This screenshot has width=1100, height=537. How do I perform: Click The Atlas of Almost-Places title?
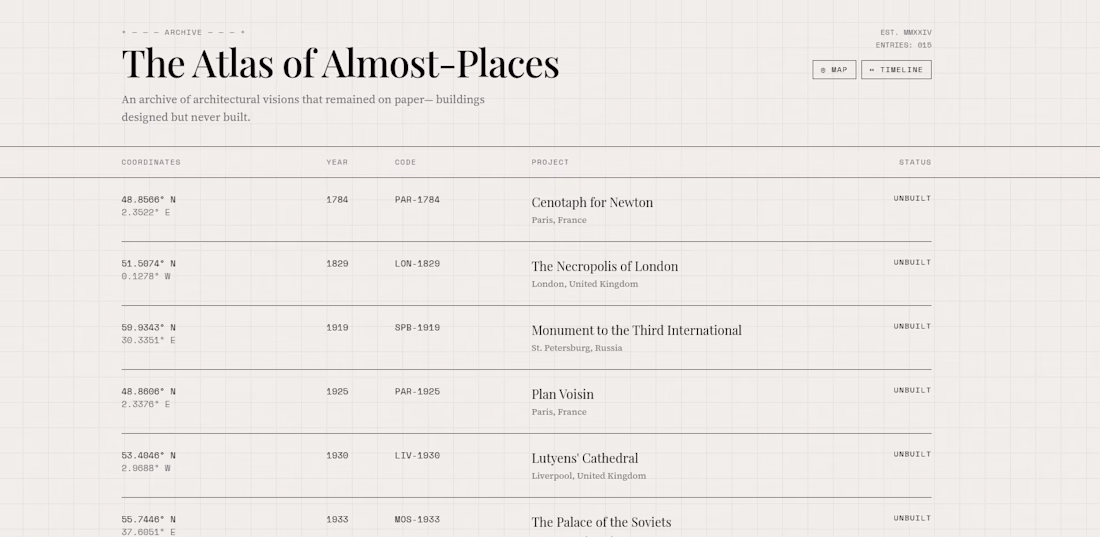click(340, 64)
